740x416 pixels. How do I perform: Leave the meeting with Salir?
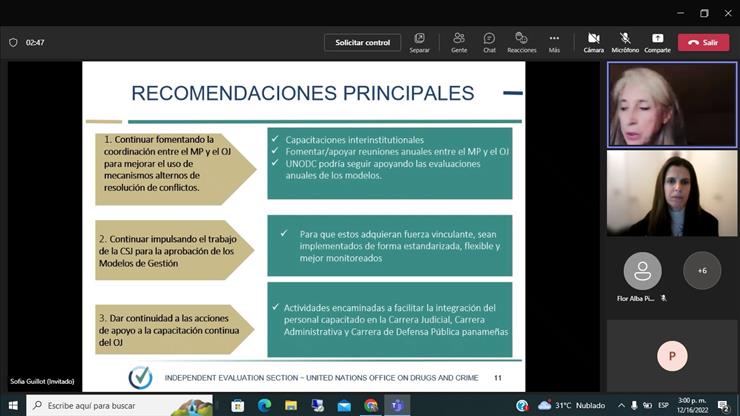click(x=703, y=42)
